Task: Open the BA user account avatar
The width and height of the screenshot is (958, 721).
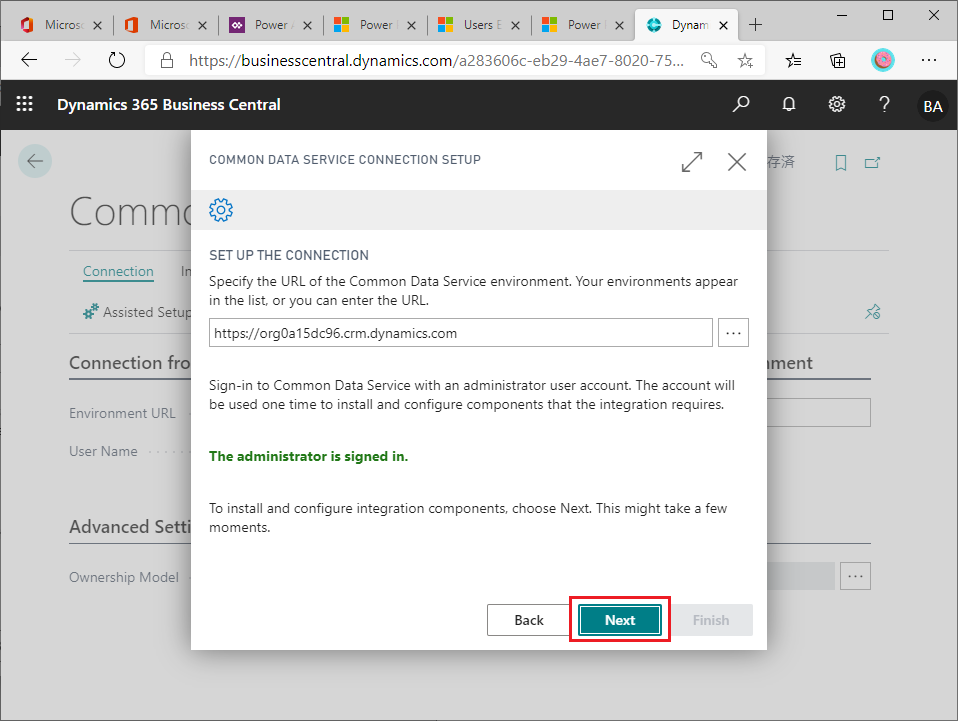Action: click(932, 106)
